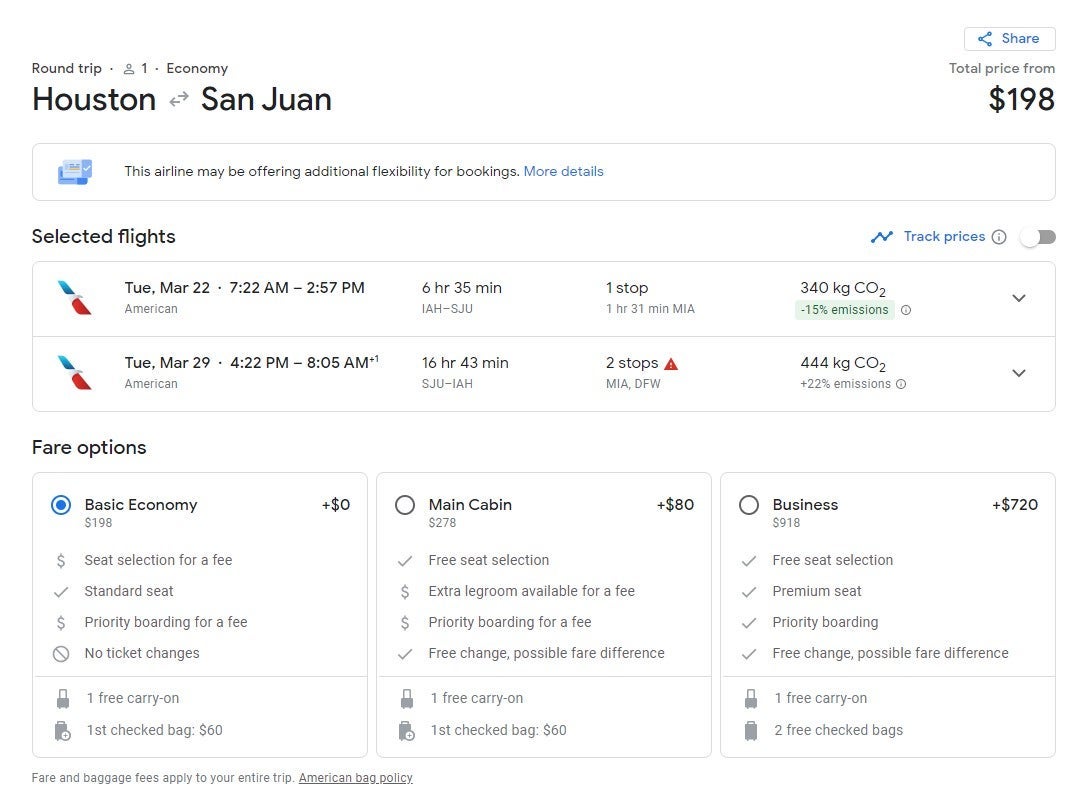The image size is (1078, 795).
Task: Click the red warning icon next to 2 stops
Action: (x=671, y=364)
